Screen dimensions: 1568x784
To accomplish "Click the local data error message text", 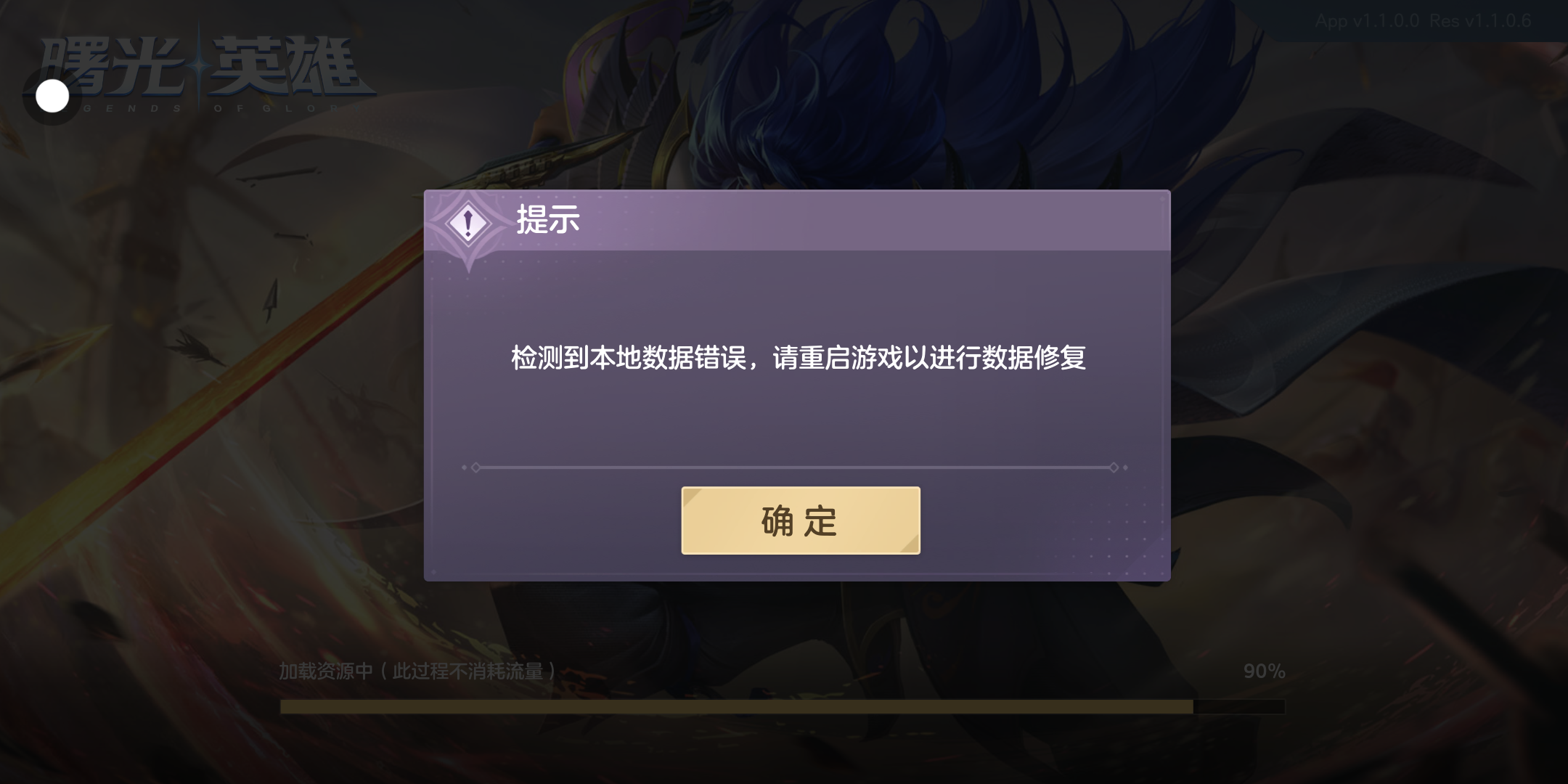I will pos(799,358).
